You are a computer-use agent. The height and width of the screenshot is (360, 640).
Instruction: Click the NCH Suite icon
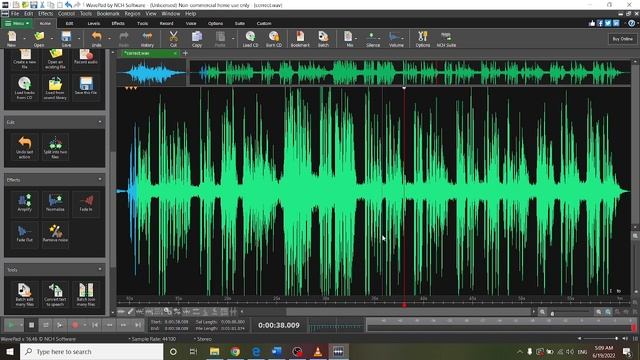[x=446, y=39]
